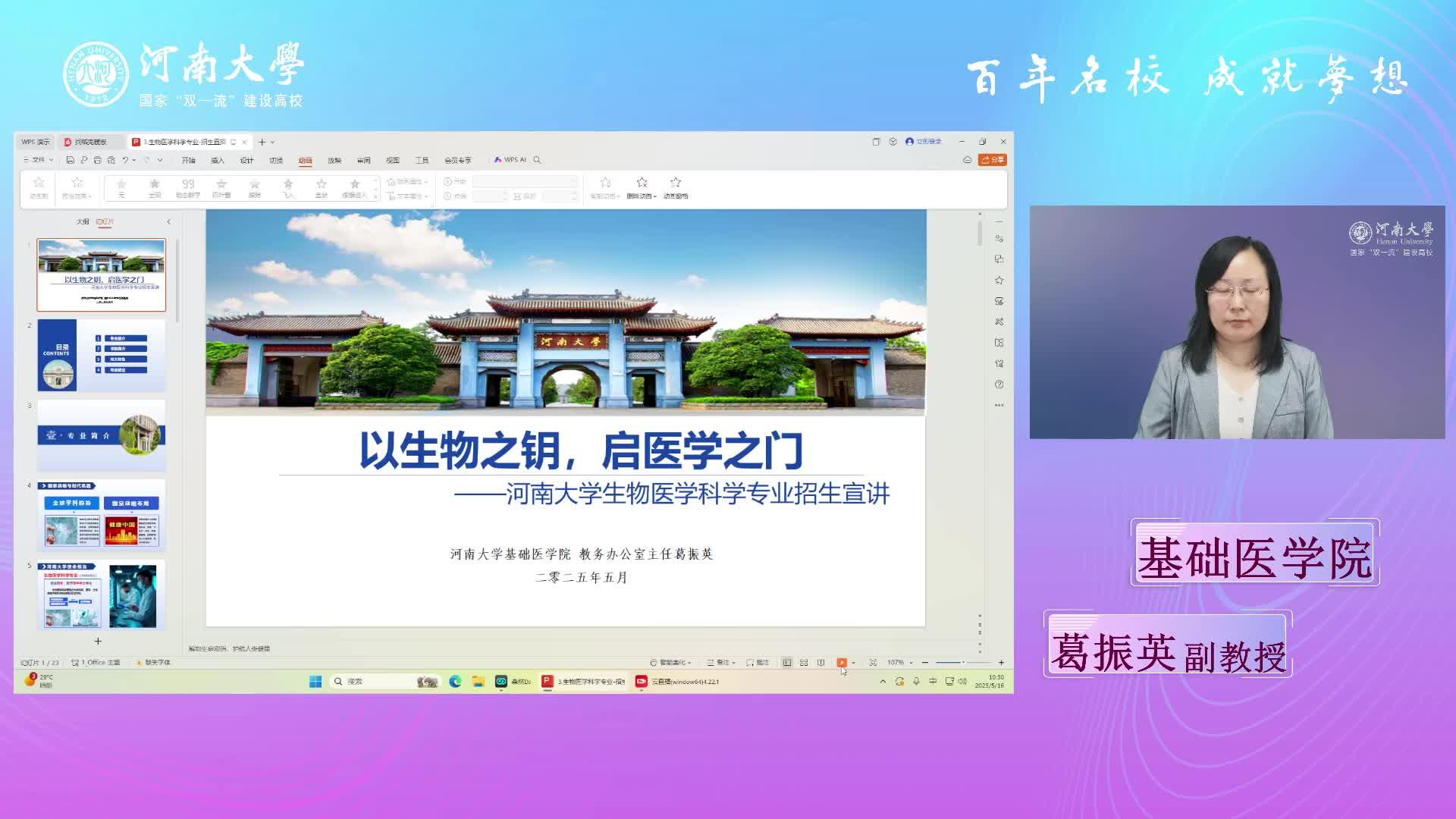This screenshot has height=819, width=1456.
Task: Select slide 2 目录 thumbnail
Action: 102,356
